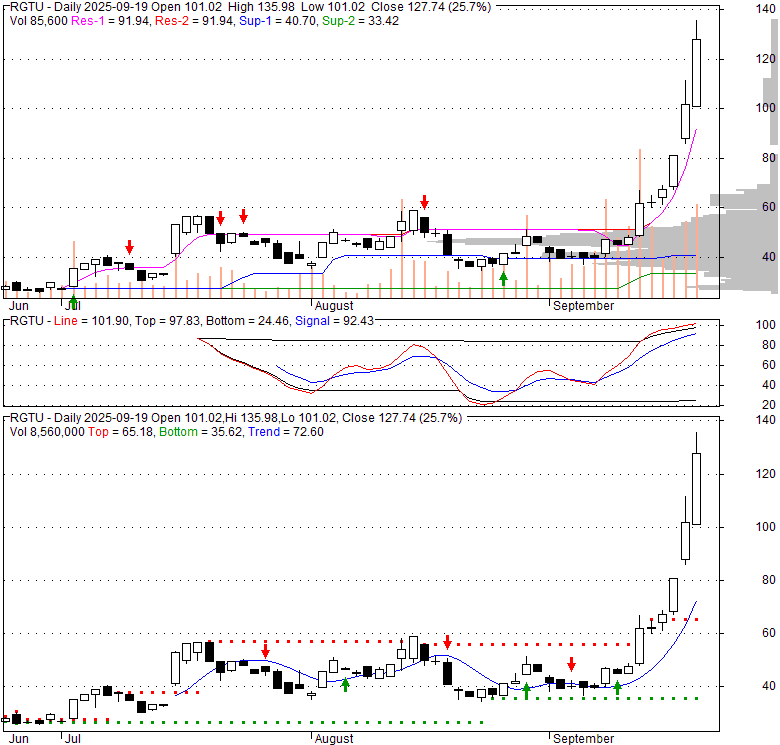Viewport: 780px width, 745px height.
Task: Click the green up arrow in late August on the top chart
Action: click(503, 279)
